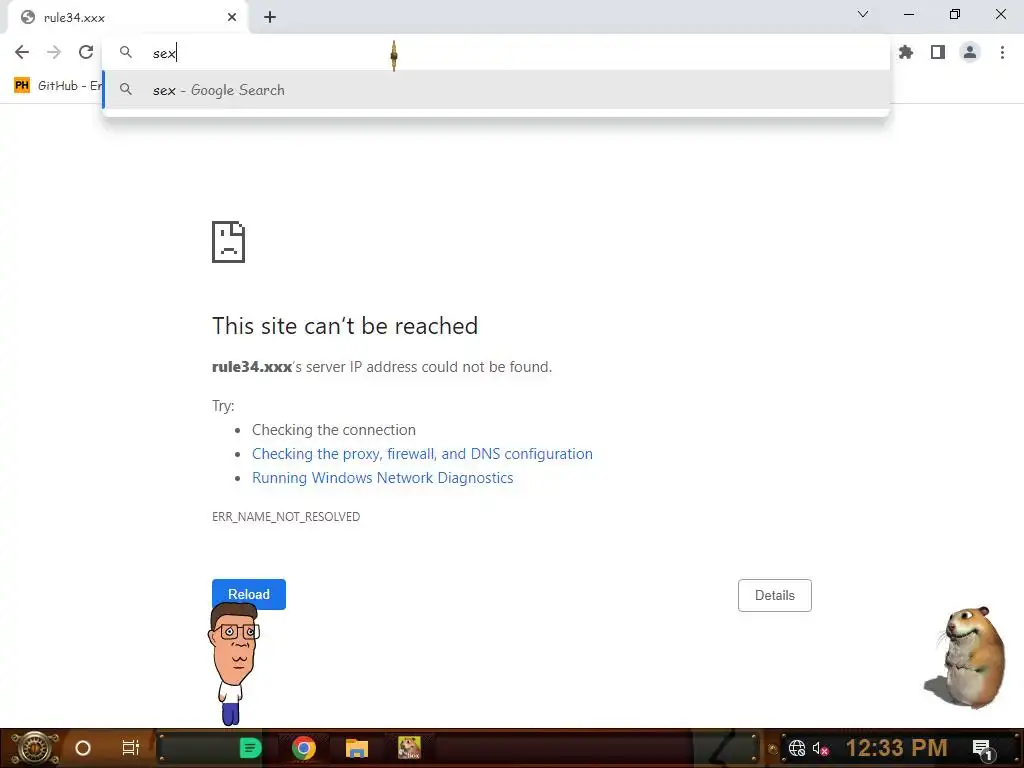Click the Details button

point(775,595)
